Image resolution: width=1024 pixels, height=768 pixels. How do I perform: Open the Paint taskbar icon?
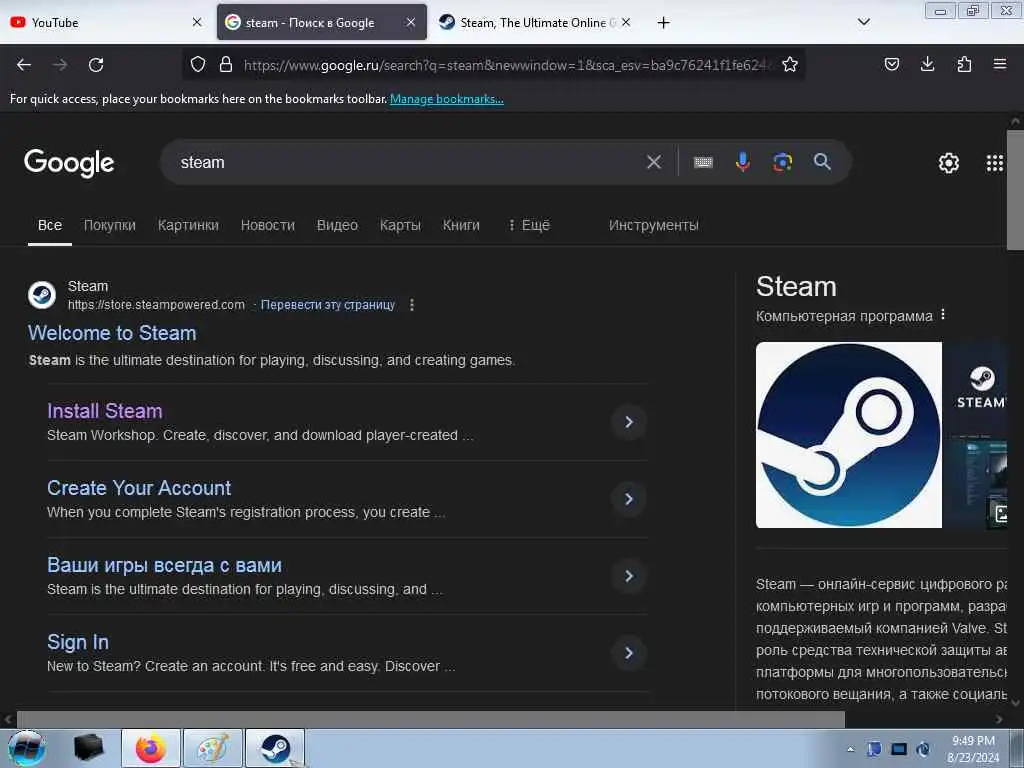click(213, 748)
